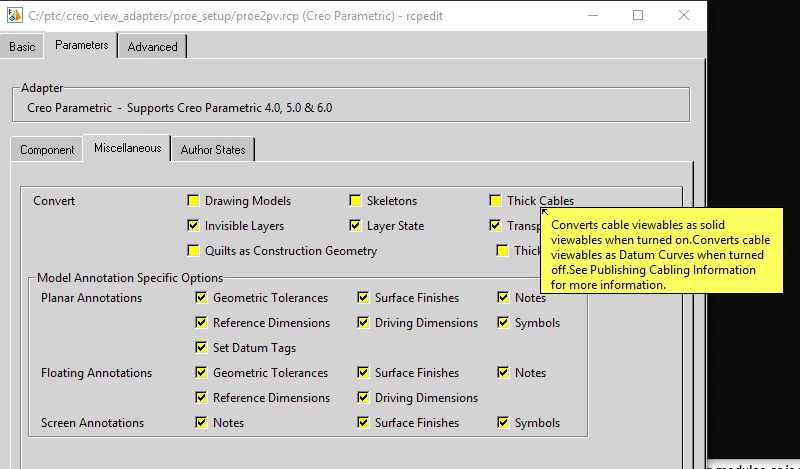Screen dimensions: 800x469
Task: Uncheck Planar Annotations Symbols checkbox
Action: [x=504, y=323]
